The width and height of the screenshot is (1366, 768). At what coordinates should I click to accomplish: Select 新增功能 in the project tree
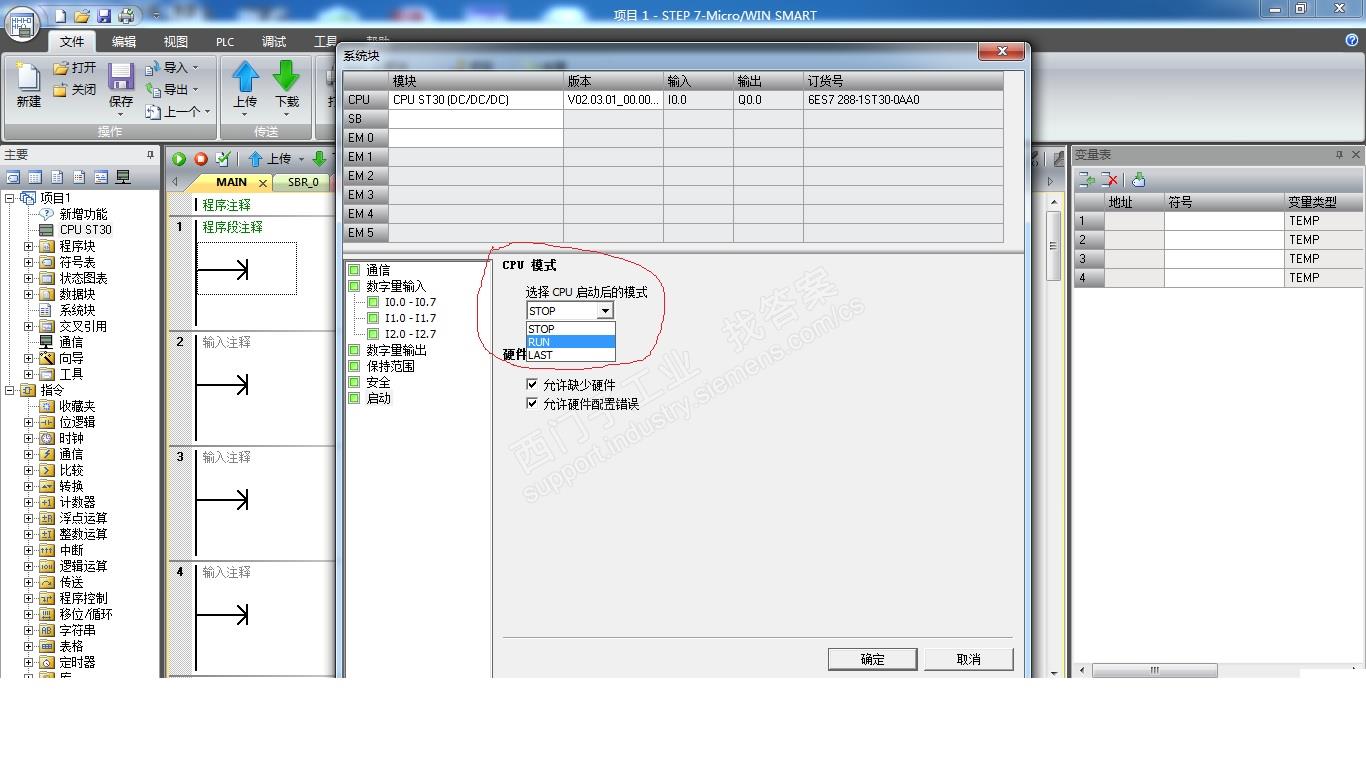point(83,214)
